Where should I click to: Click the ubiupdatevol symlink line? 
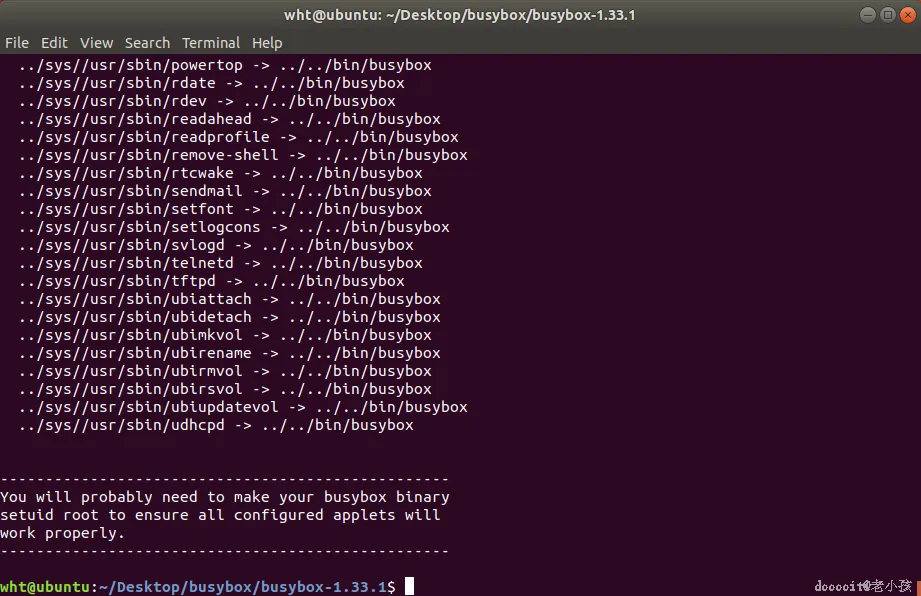point(243,408)
